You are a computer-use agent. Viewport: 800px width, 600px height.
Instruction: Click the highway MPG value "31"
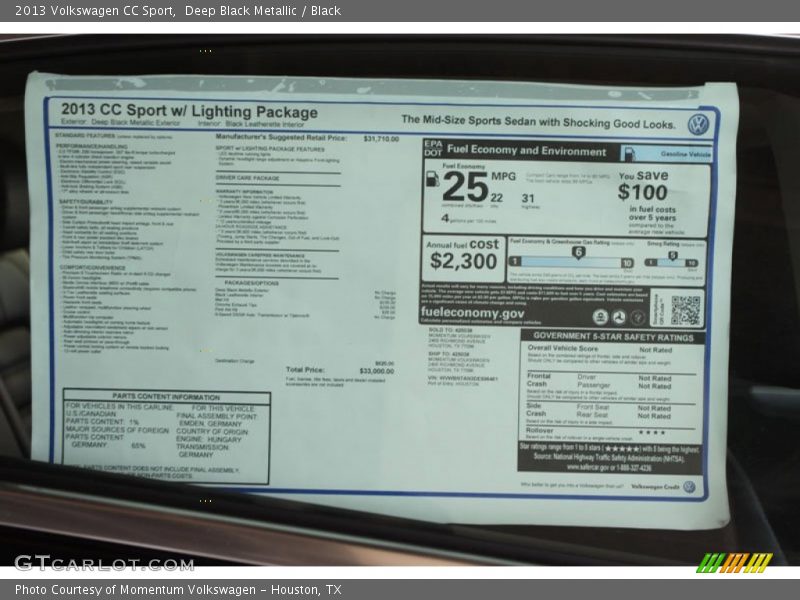point(528,198)
